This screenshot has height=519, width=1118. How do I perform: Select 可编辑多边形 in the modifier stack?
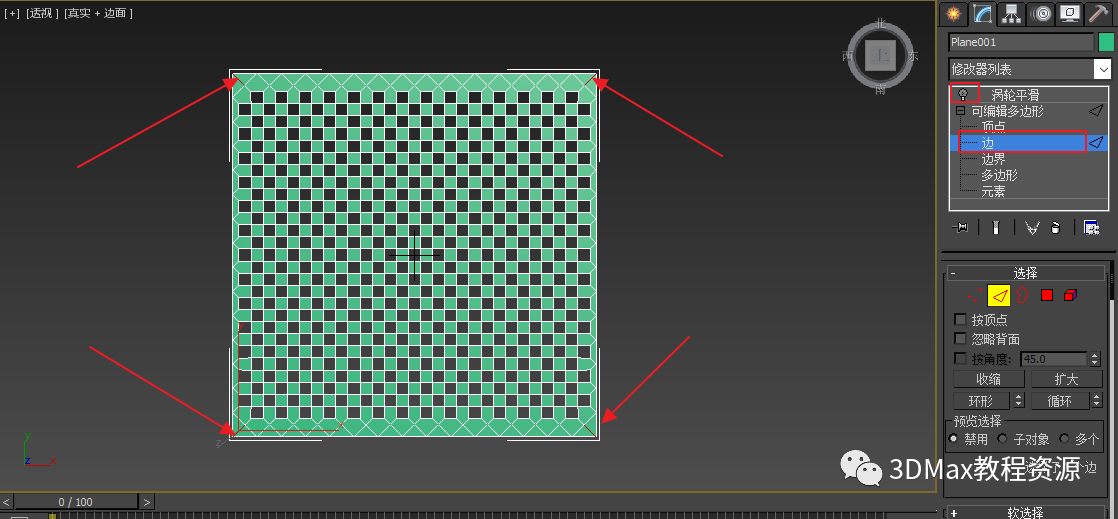(1007, 111)
